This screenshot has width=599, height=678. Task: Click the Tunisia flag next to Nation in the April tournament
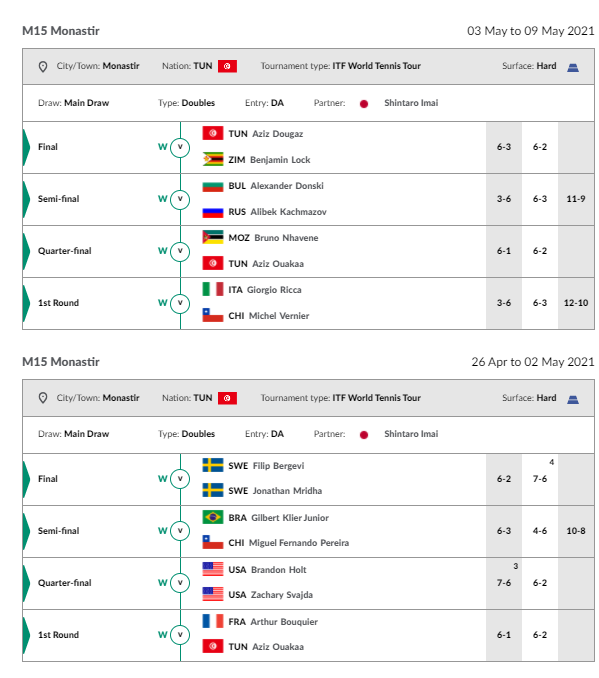227,398
